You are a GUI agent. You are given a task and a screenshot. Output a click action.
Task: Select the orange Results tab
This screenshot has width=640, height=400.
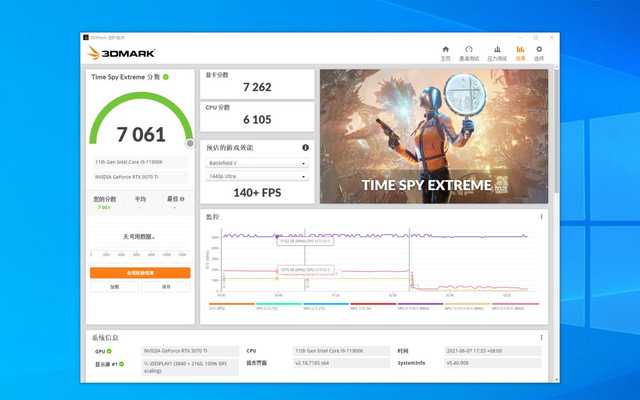520,53
